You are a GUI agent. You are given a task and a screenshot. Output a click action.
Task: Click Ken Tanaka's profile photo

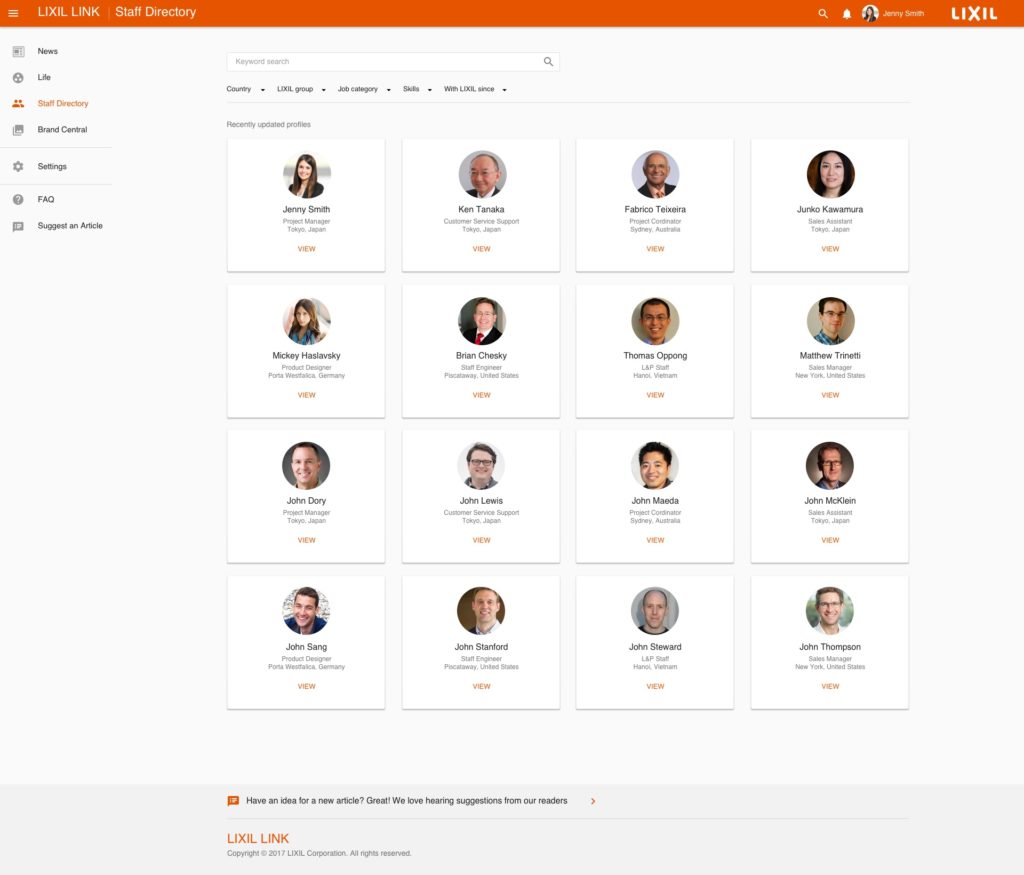tap(481, 174)
